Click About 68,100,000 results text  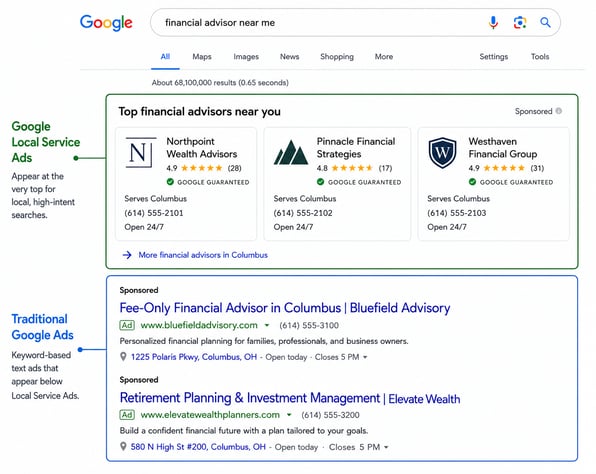click(x=220, y=82)
